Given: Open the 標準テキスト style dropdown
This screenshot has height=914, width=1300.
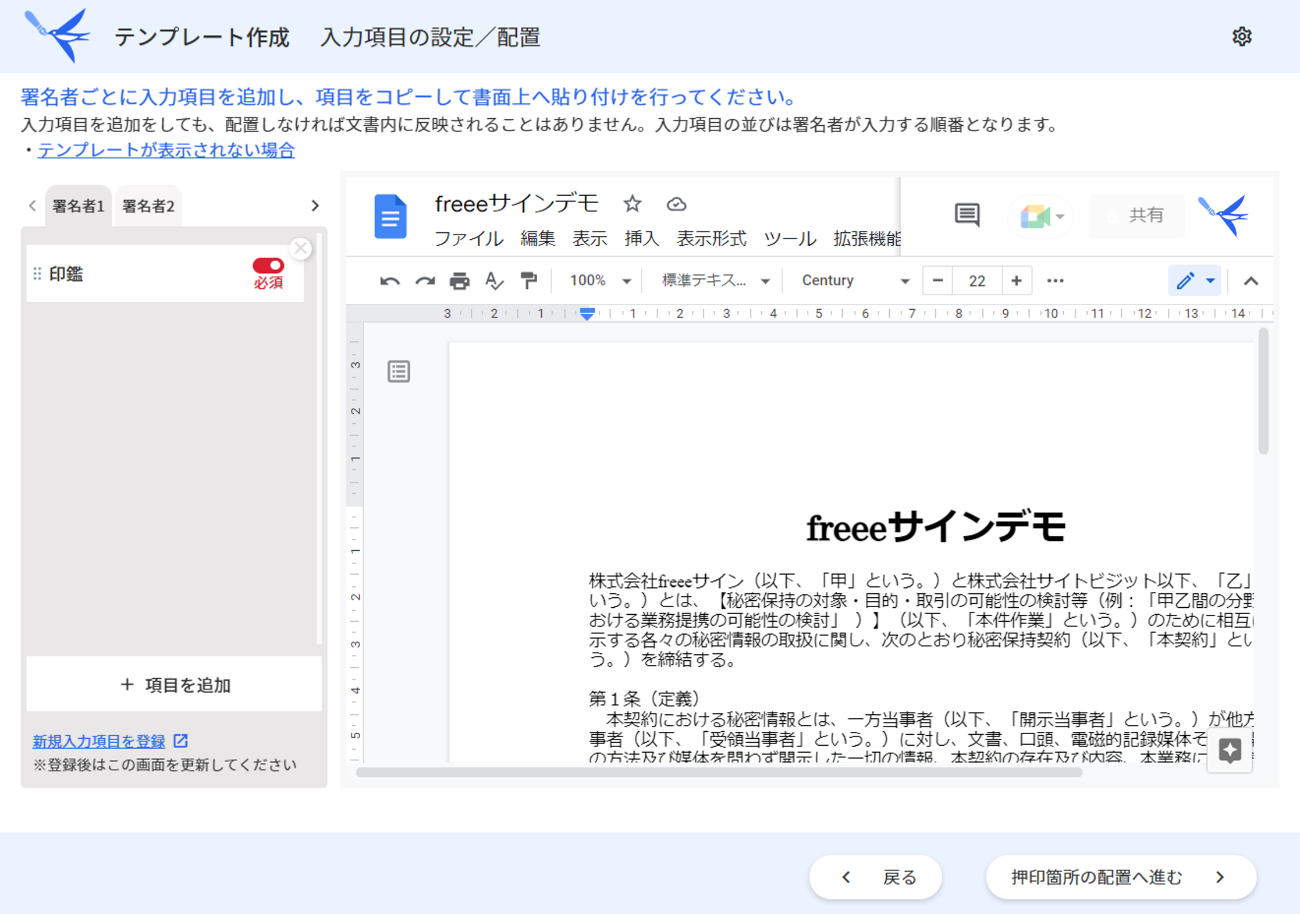Looking at the screenshot, I should (716, 281).
